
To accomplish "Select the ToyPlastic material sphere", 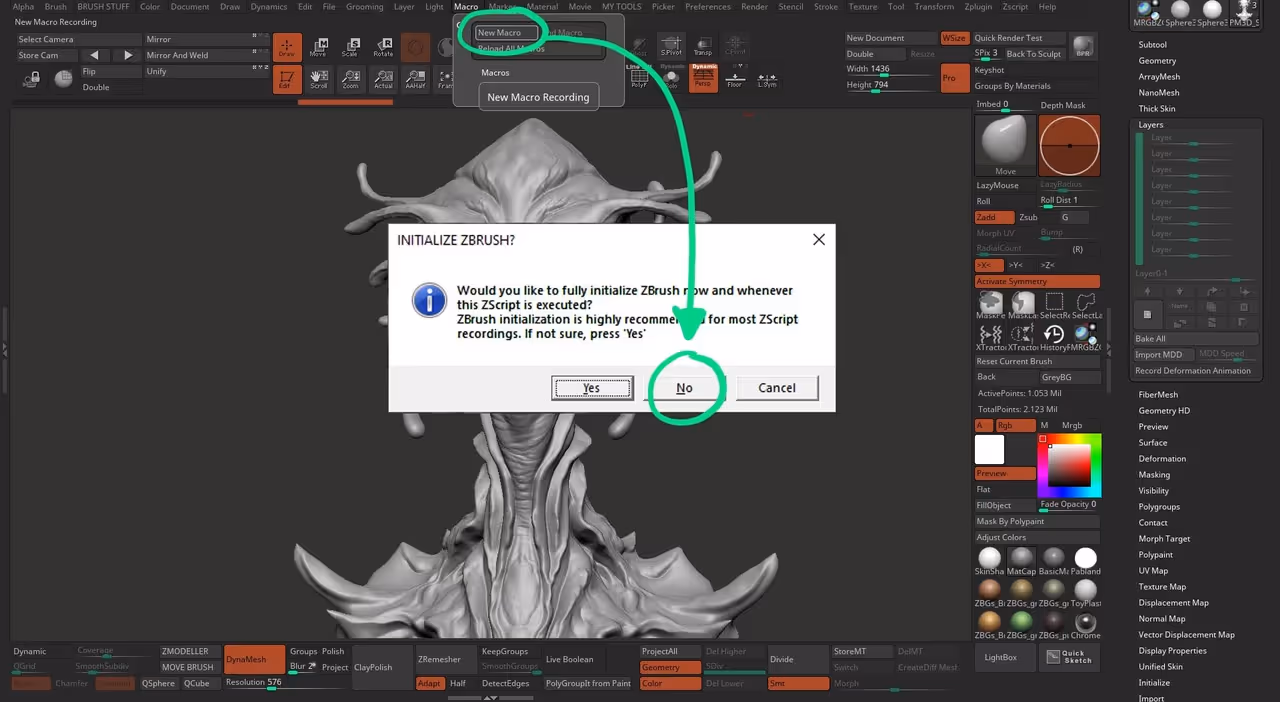I will (1086, 593).
